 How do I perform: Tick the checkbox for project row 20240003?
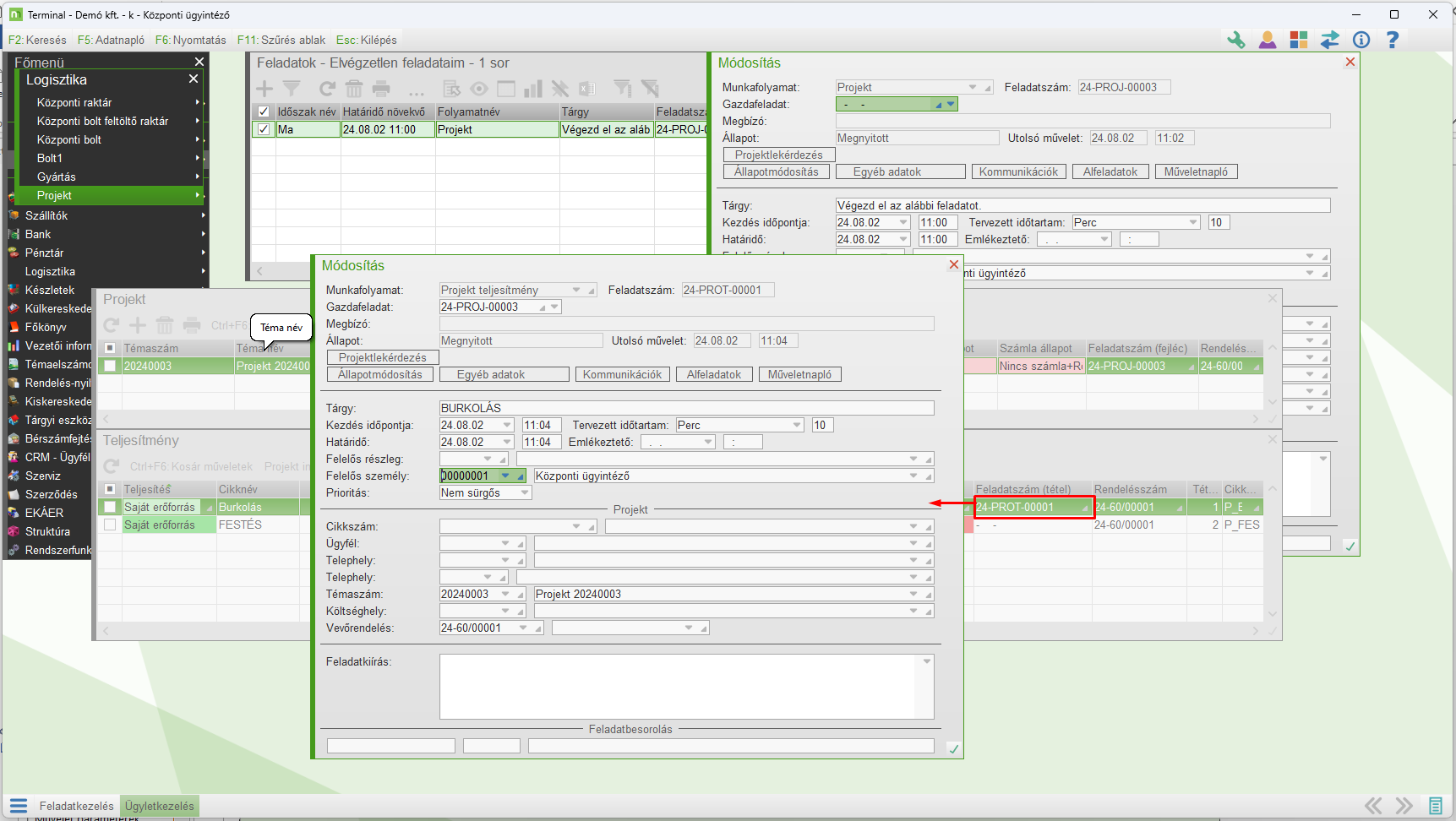(110, 366)
